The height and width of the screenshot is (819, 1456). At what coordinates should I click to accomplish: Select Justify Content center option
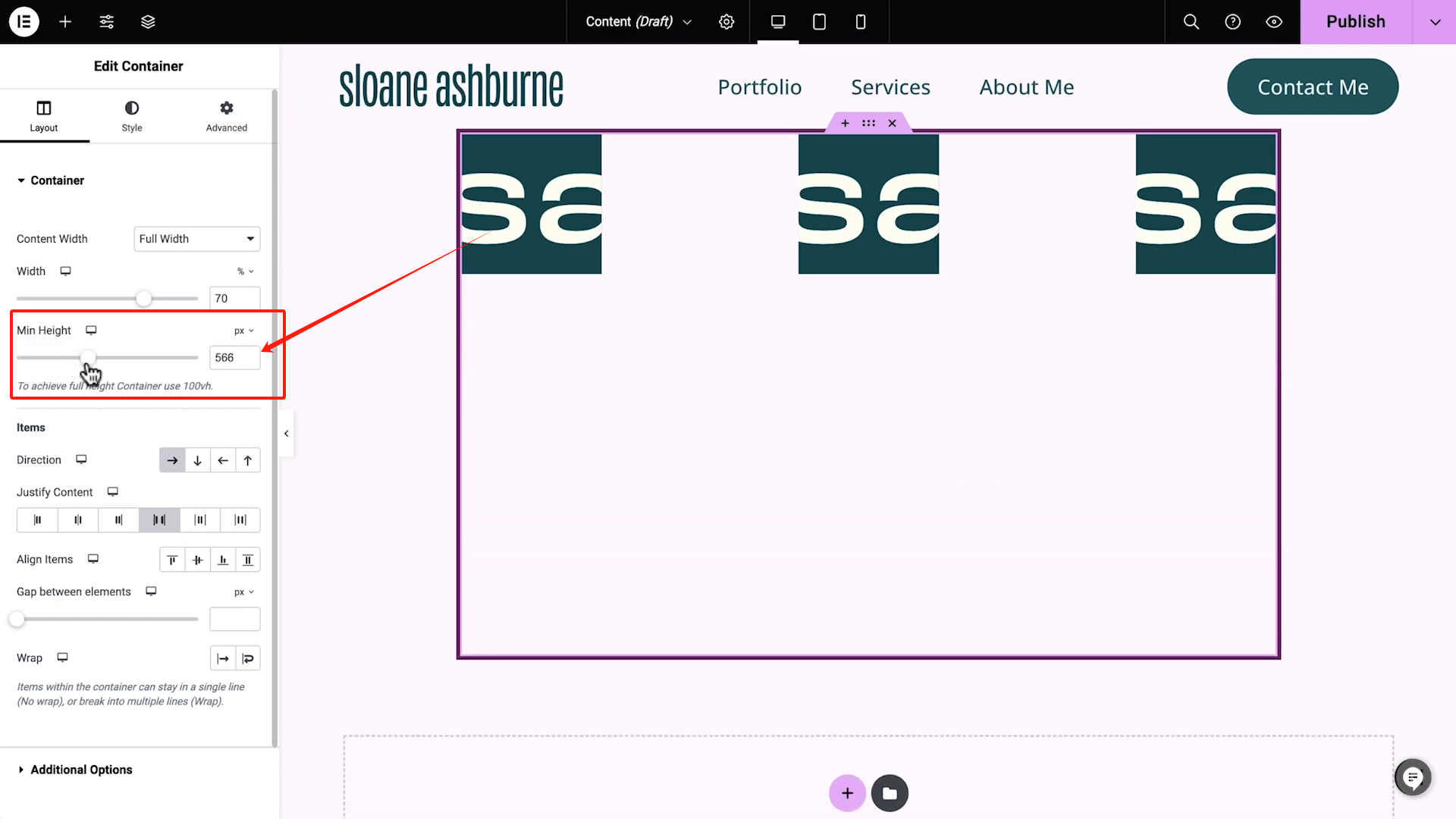[78, 520]
